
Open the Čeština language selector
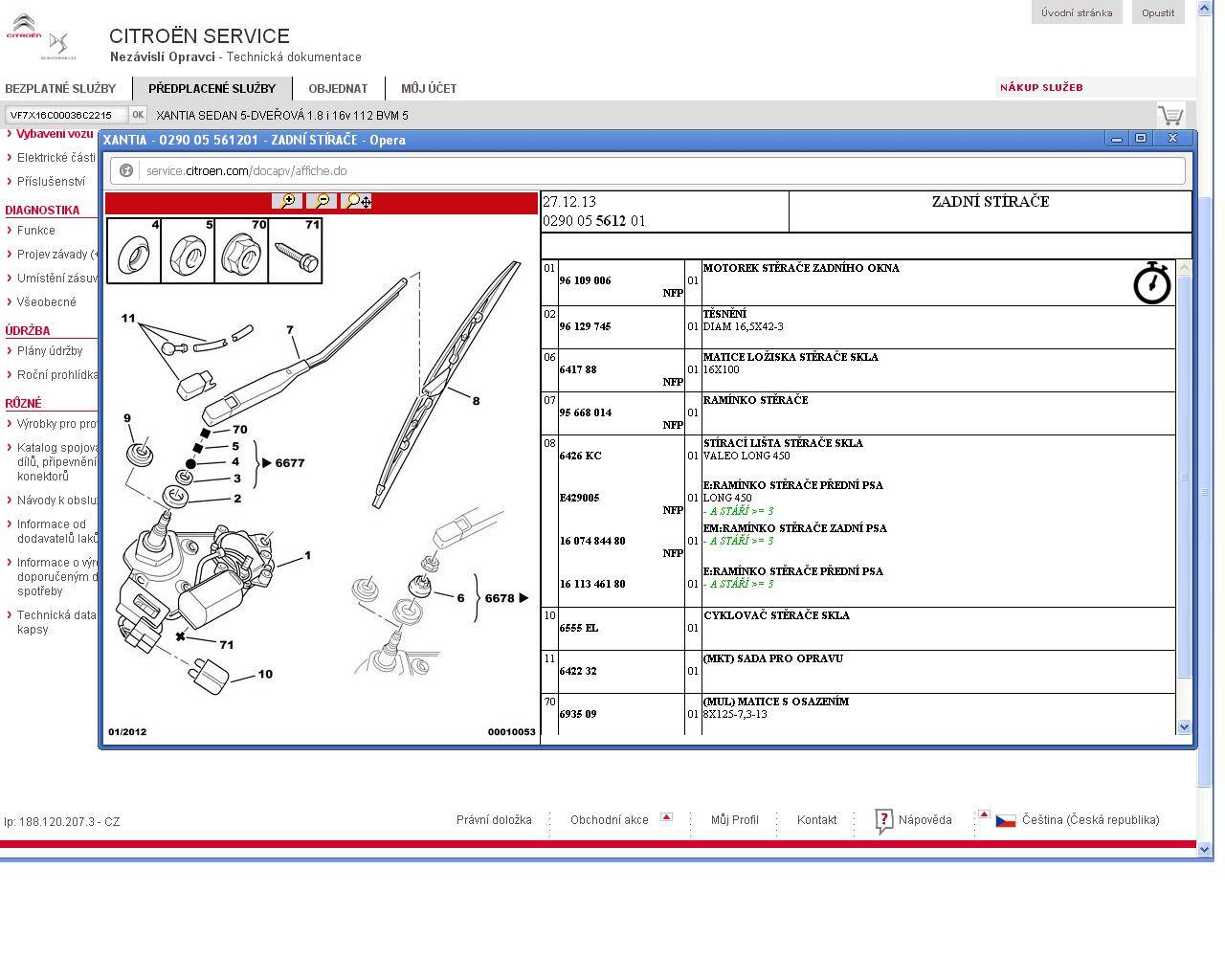(1090, 820)
